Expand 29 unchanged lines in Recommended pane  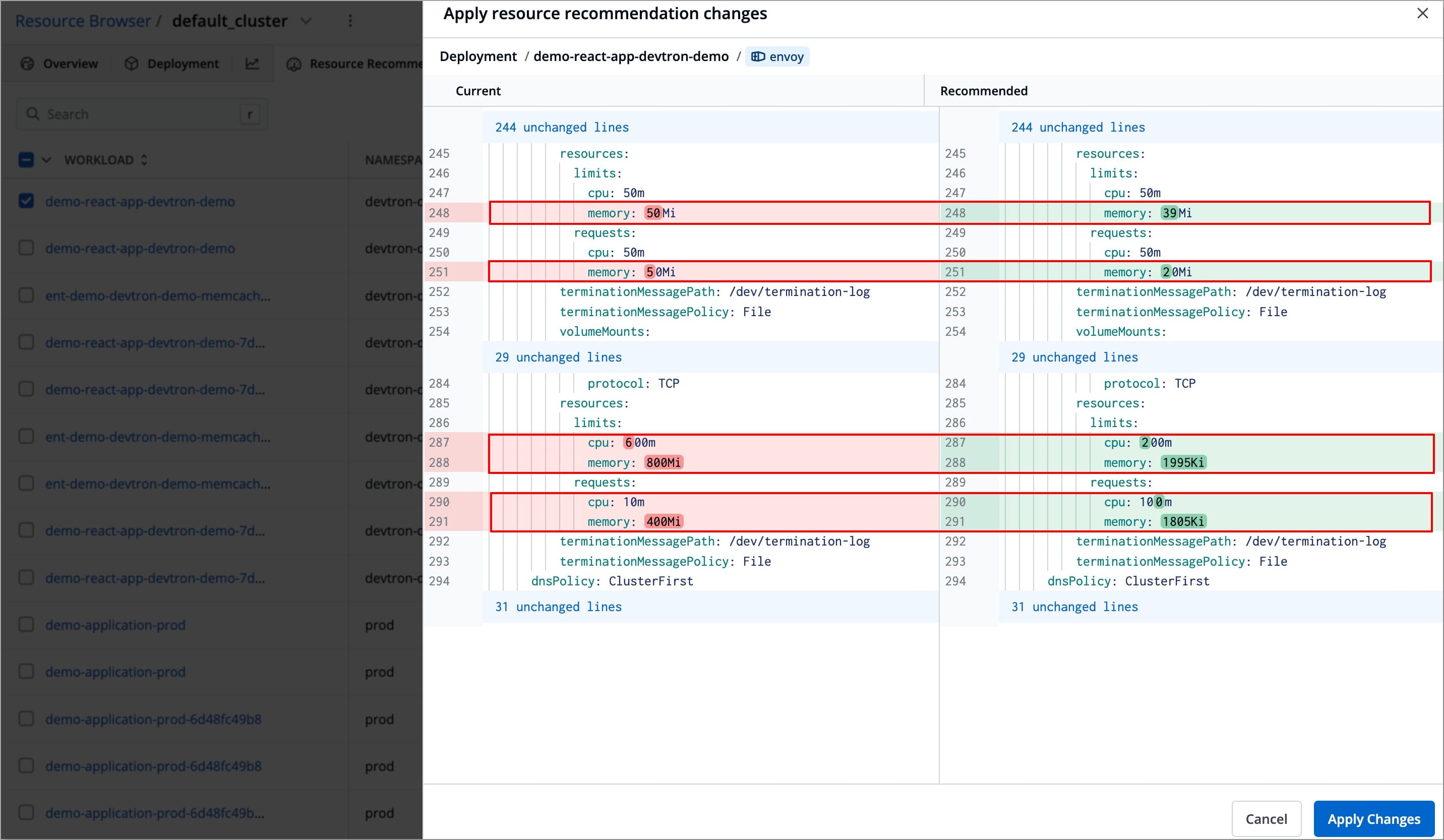coord(1074,357)
